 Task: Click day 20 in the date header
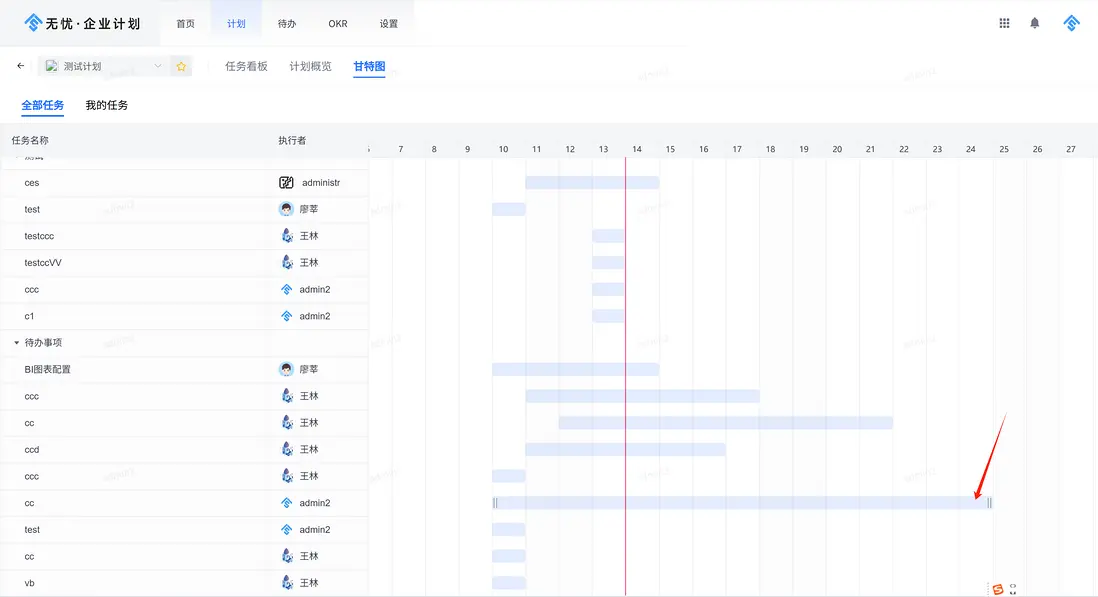837,149
